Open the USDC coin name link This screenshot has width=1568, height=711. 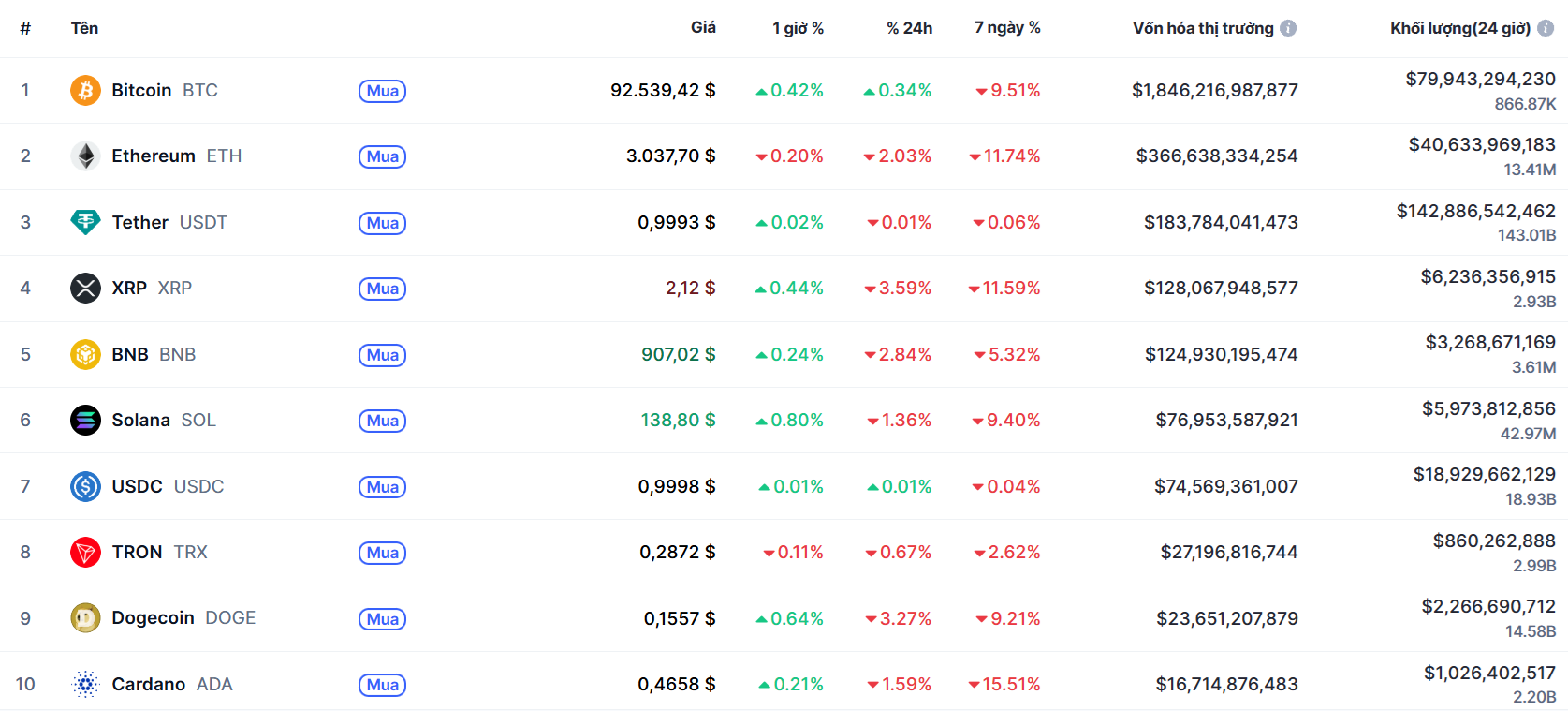pos(138,486)
